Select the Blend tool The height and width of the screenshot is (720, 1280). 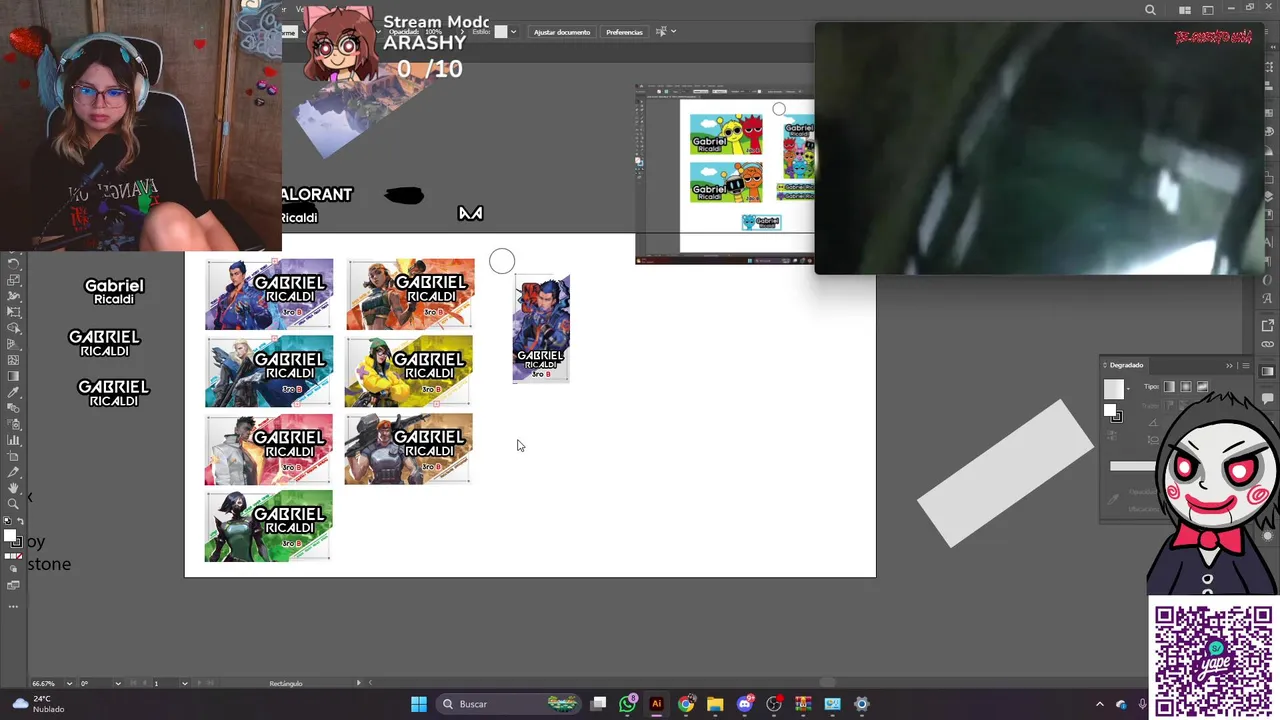(x=14, y=408)
